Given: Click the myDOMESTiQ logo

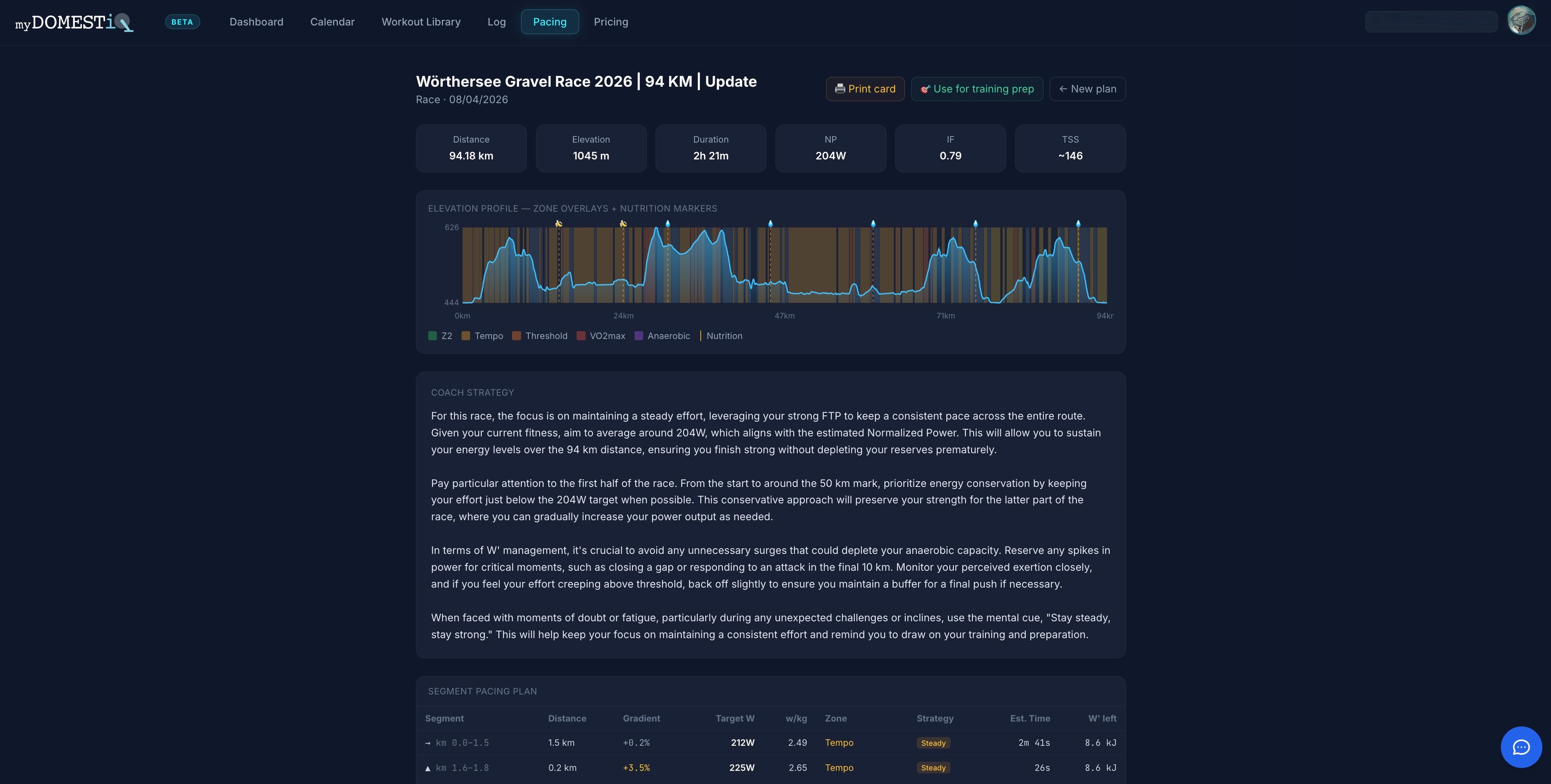Looking at the screenshot, I should click(74, 22).
